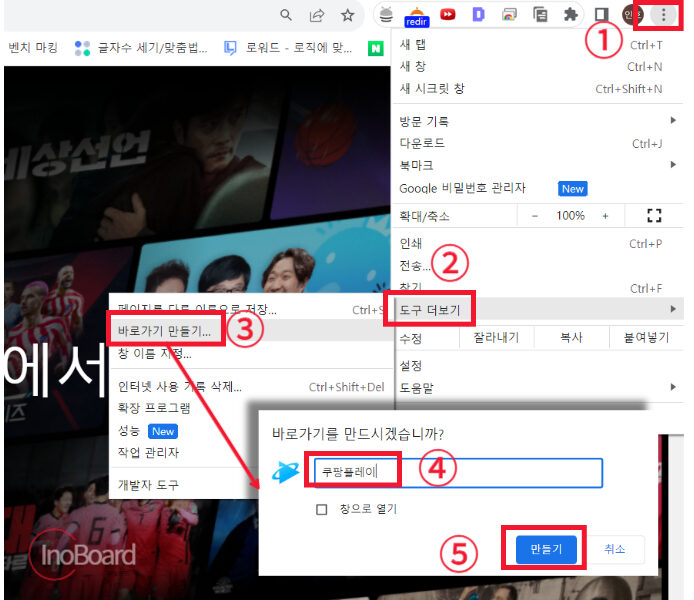
Task: Click the magnifier search icon in address bar
Action: pos(286,15)
